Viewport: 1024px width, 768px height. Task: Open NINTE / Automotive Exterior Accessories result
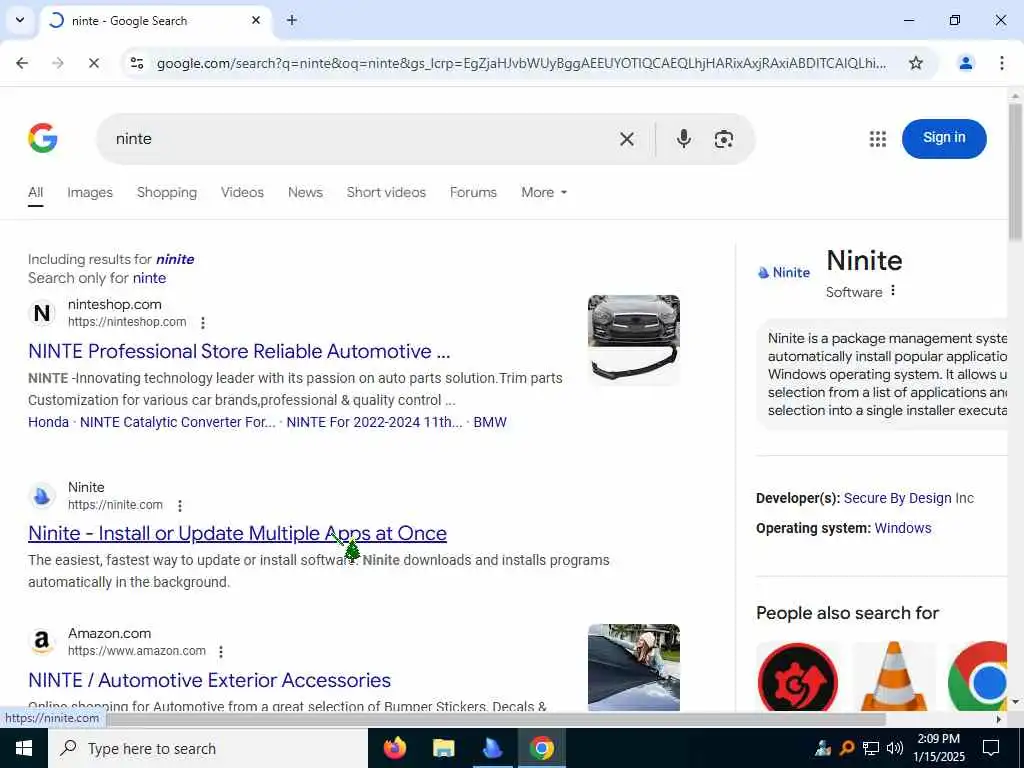point(210,680)
